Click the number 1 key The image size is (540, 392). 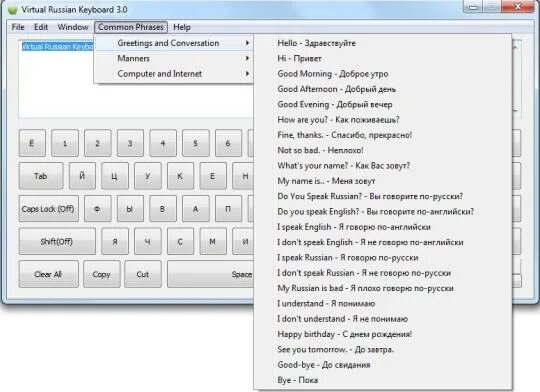65,143
